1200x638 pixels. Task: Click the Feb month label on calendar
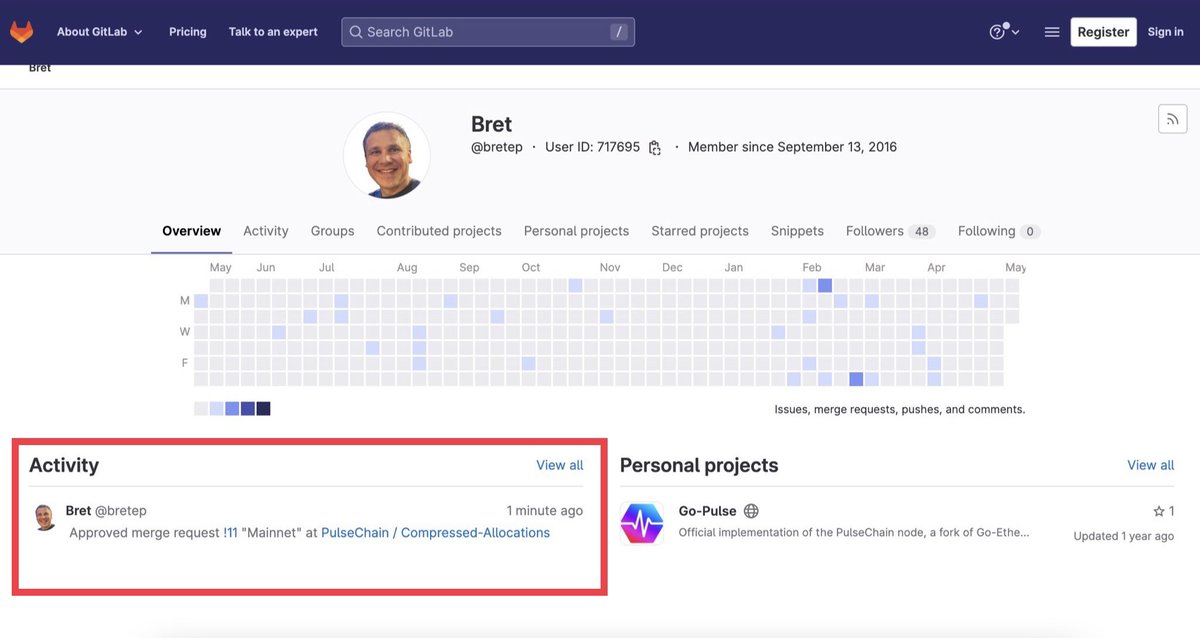812,267
